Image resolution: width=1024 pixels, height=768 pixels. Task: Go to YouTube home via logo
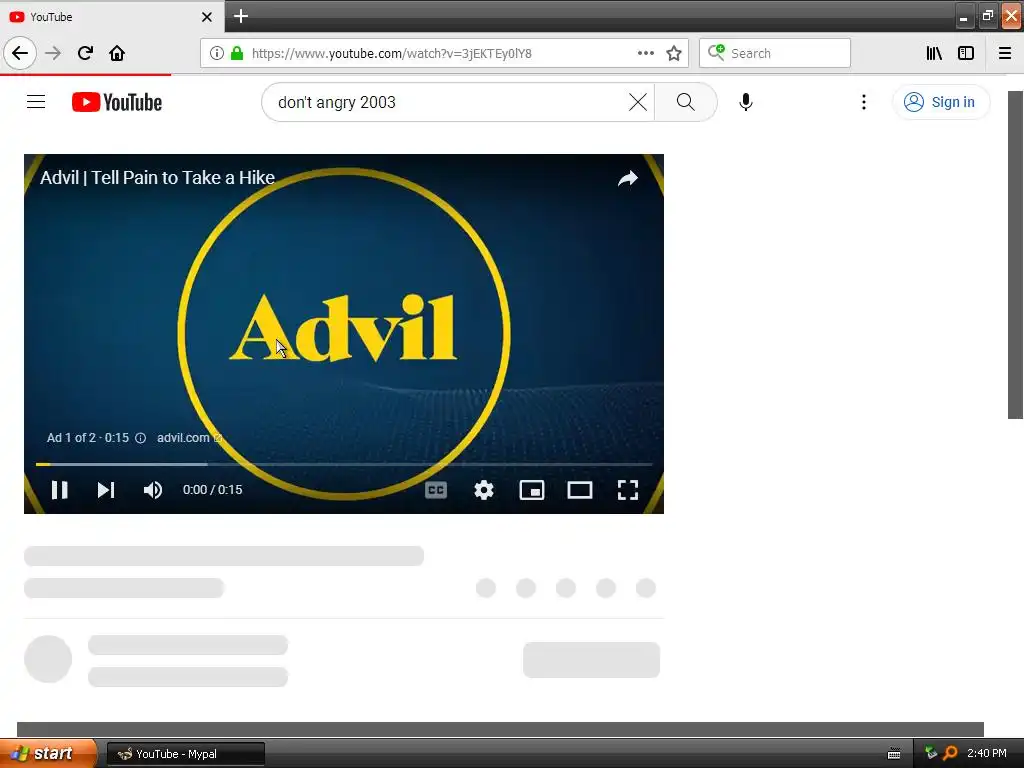coord(117,102)
